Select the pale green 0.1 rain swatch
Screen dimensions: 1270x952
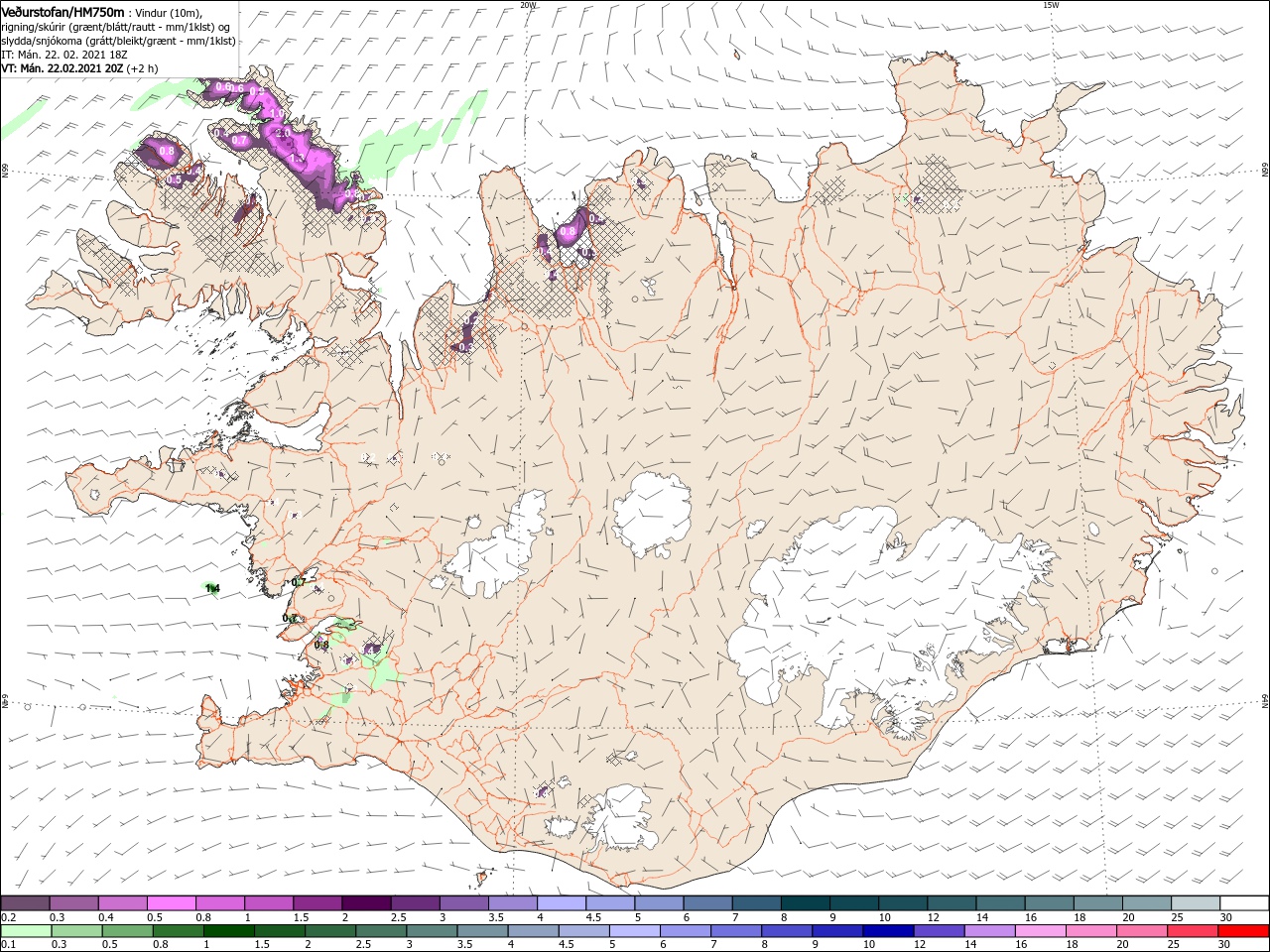[25, 930]
